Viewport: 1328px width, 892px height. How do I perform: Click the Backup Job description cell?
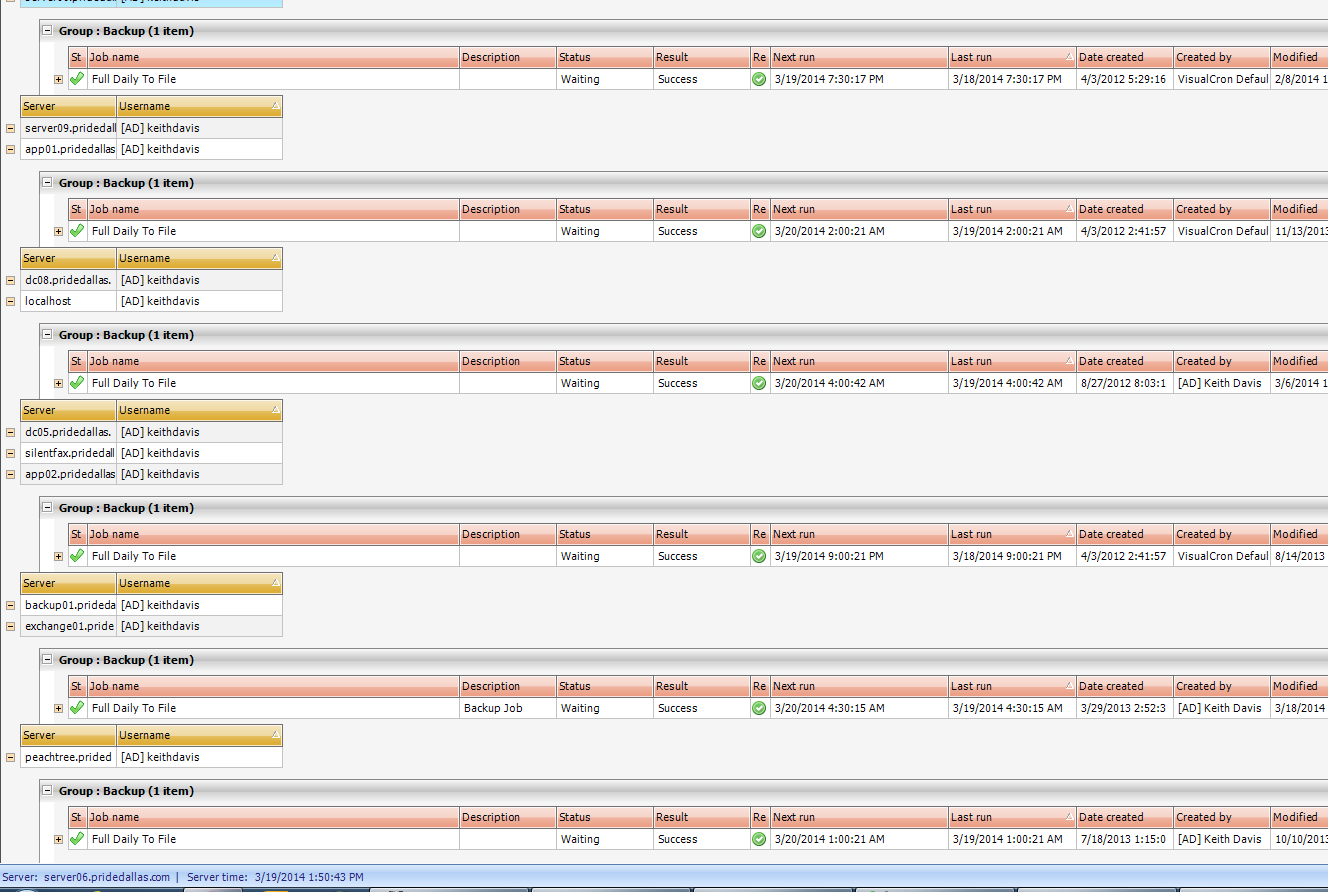pyautogui.click(x=507, y=708)
